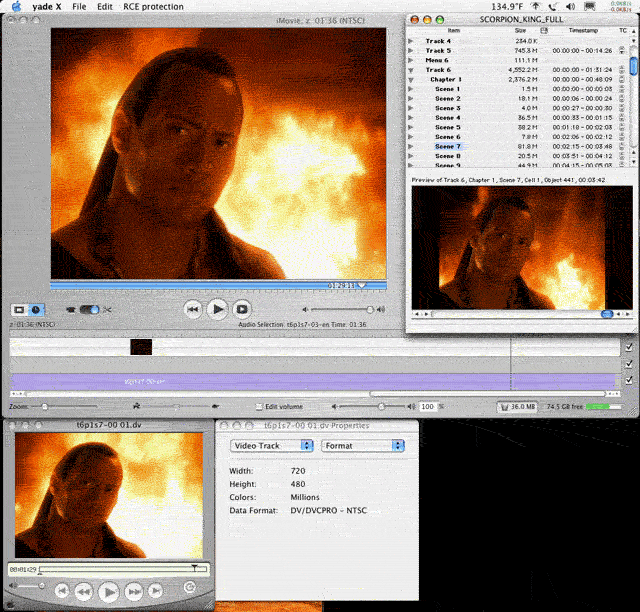This screenshot has height=612, width=640.
Task: Click the TC icon for Scene 5
Action: tap(622, 127)
